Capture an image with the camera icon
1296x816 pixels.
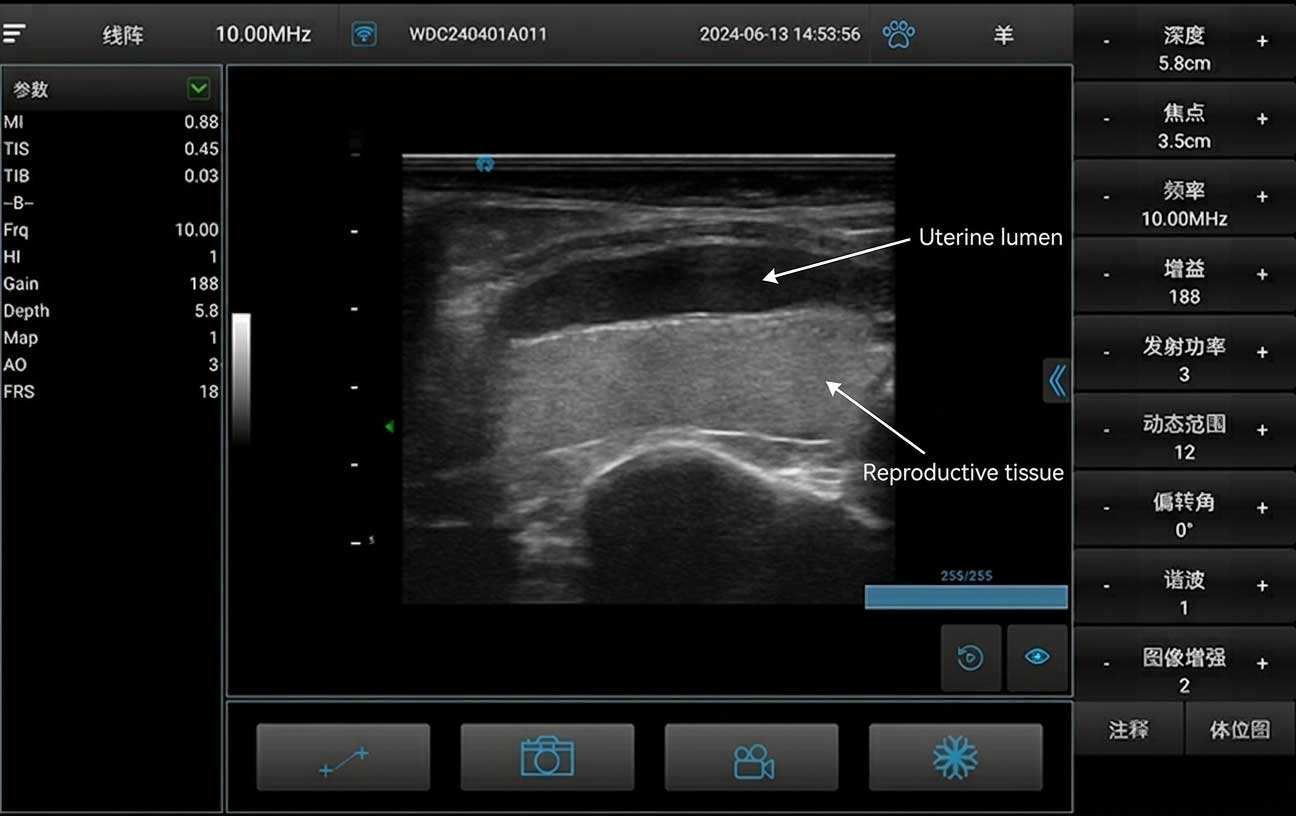tap(547, 757)
